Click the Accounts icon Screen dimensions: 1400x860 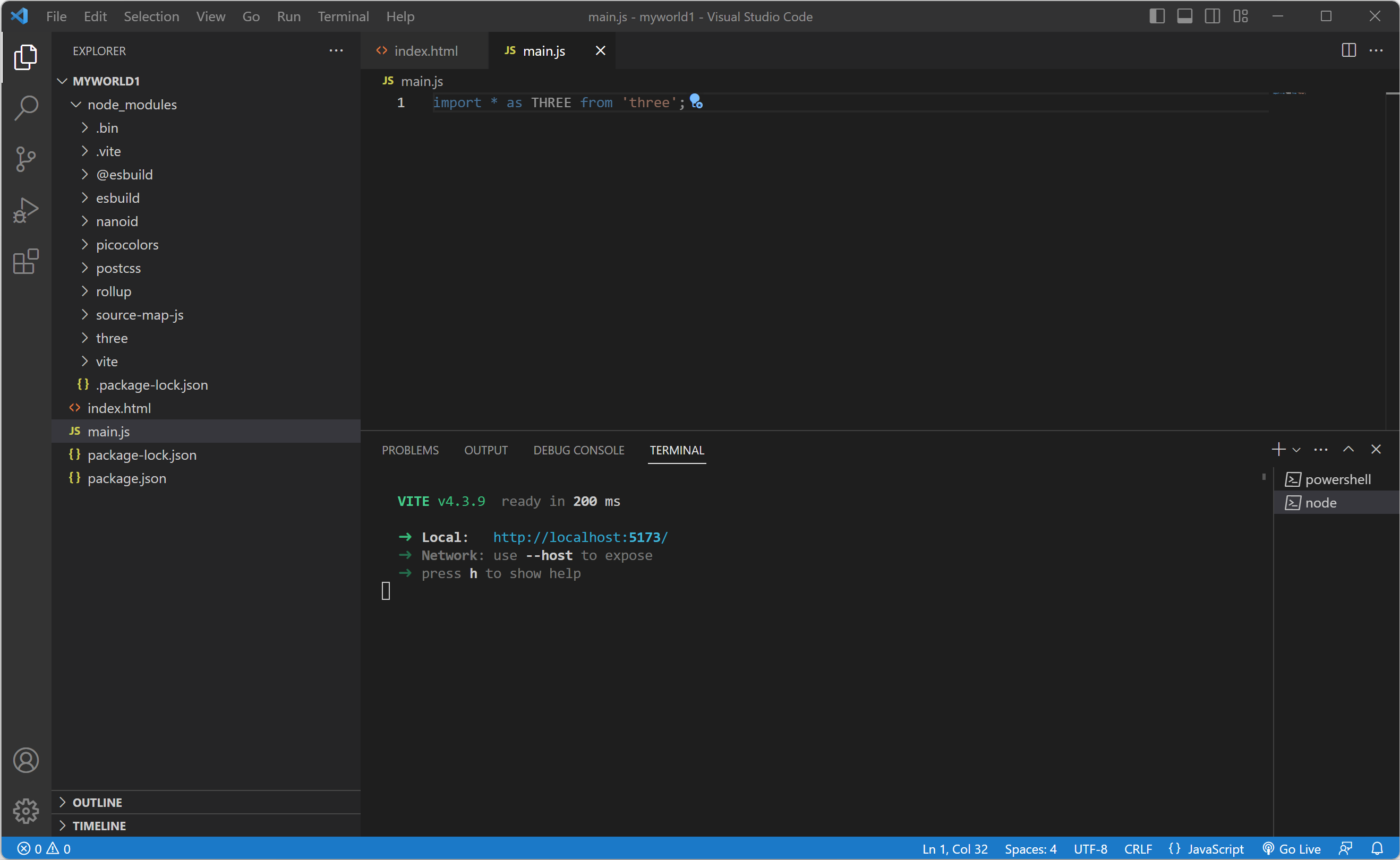tap(25, 760)
